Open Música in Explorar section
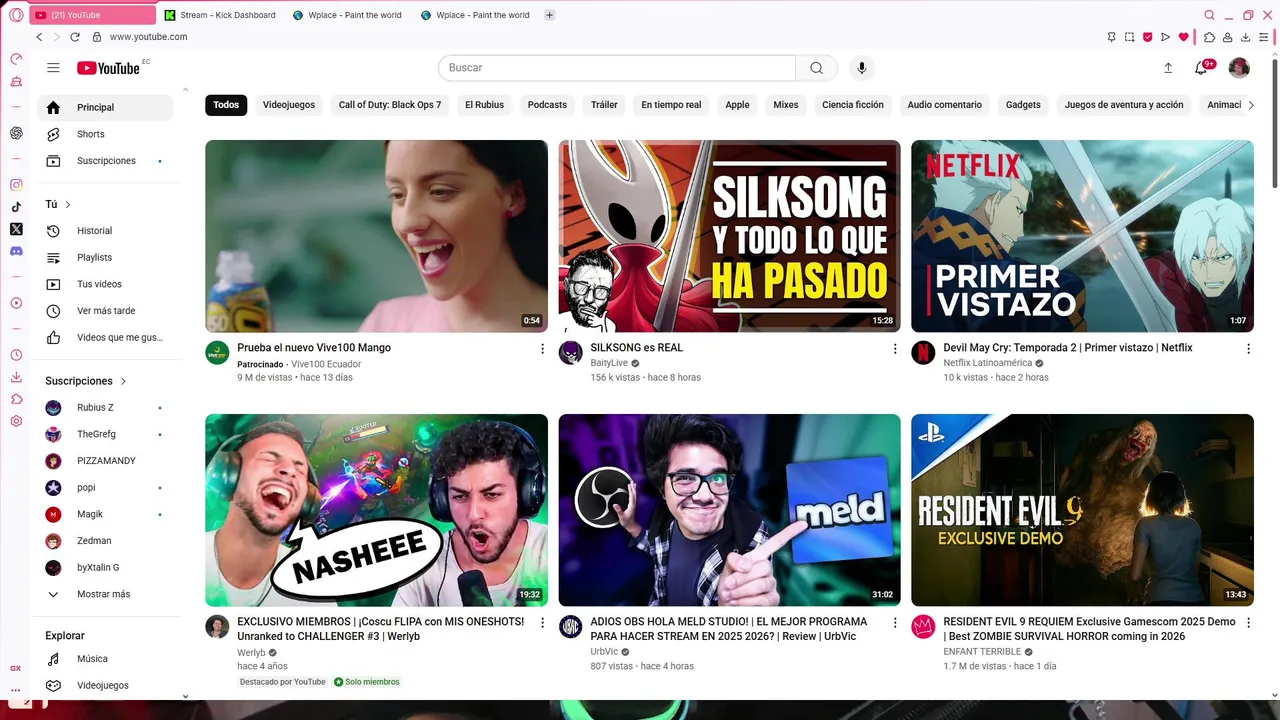Screen dimensions: 1280x720 [105, 659]
